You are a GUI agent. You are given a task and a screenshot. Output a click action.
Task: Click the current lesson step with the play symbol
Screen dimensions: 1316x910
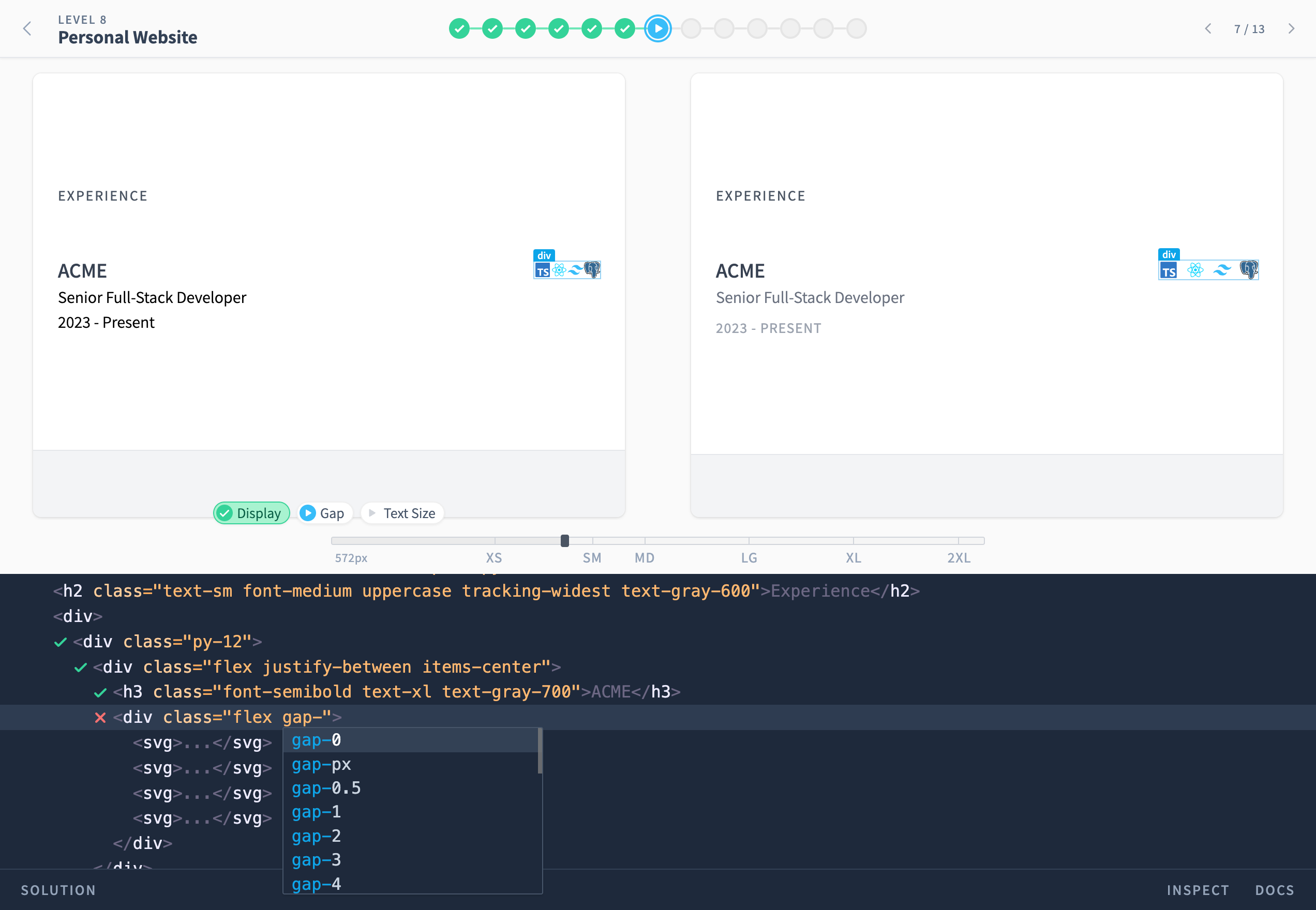pyautogui.click(x=657, y=28)
